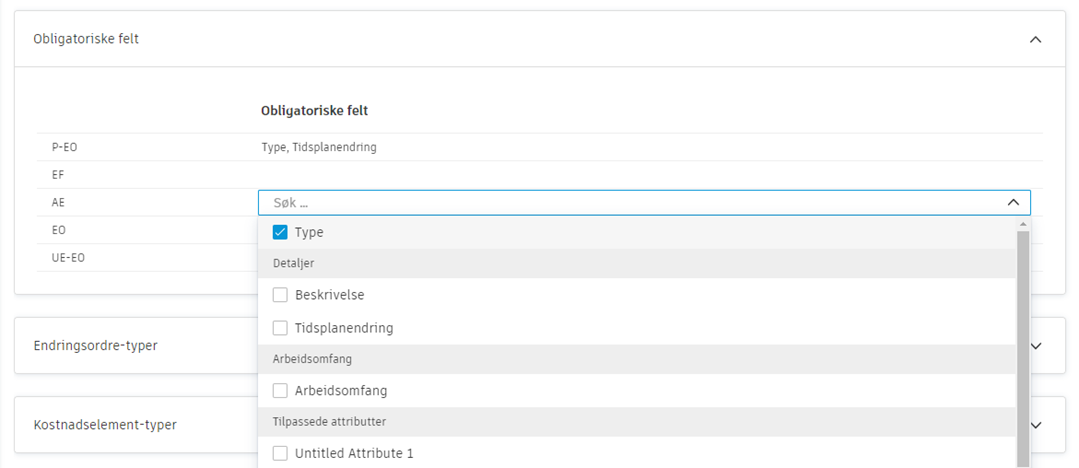Tick the Arbeidsomfang checkbox

coord(280,391)
